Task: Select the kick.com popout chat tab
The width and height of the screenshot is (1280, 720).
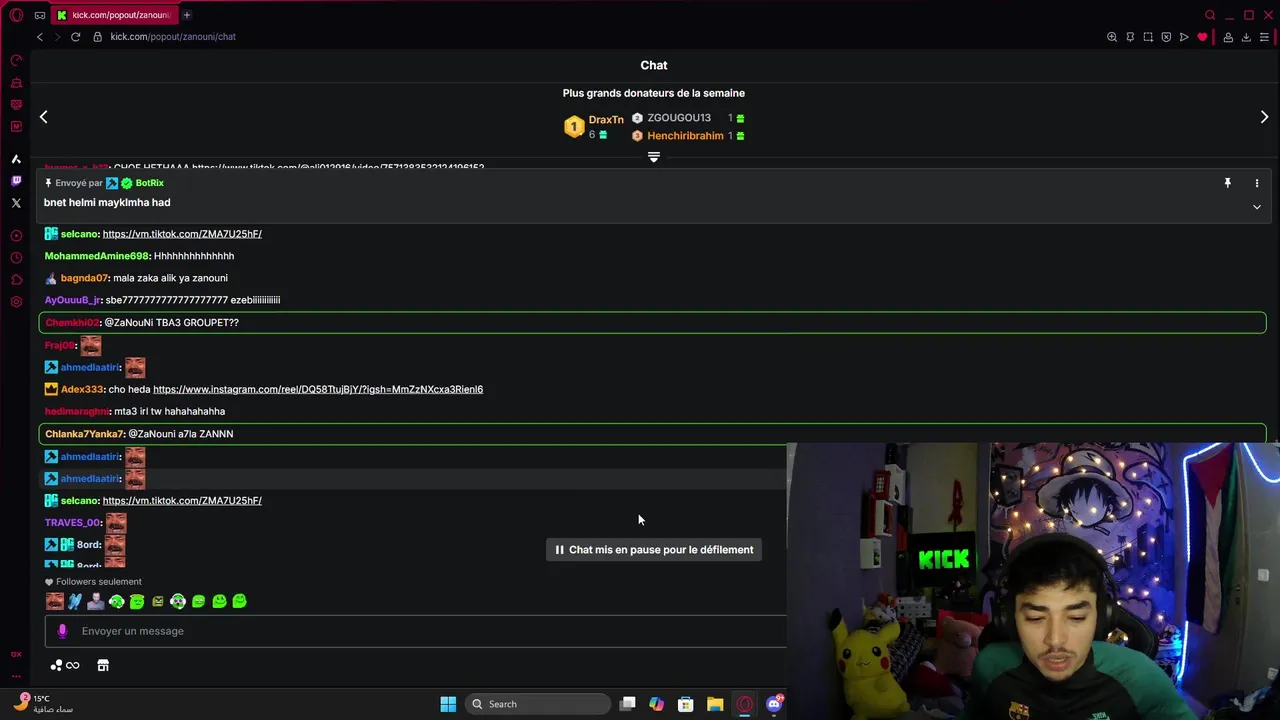Action: 113,15
